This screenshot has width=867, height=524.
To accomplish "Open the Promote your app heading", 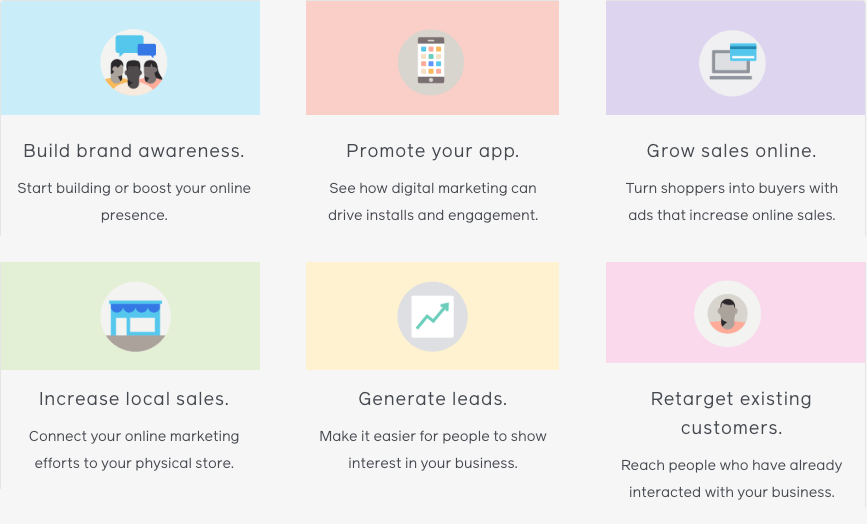I will (x=433, y=151).
